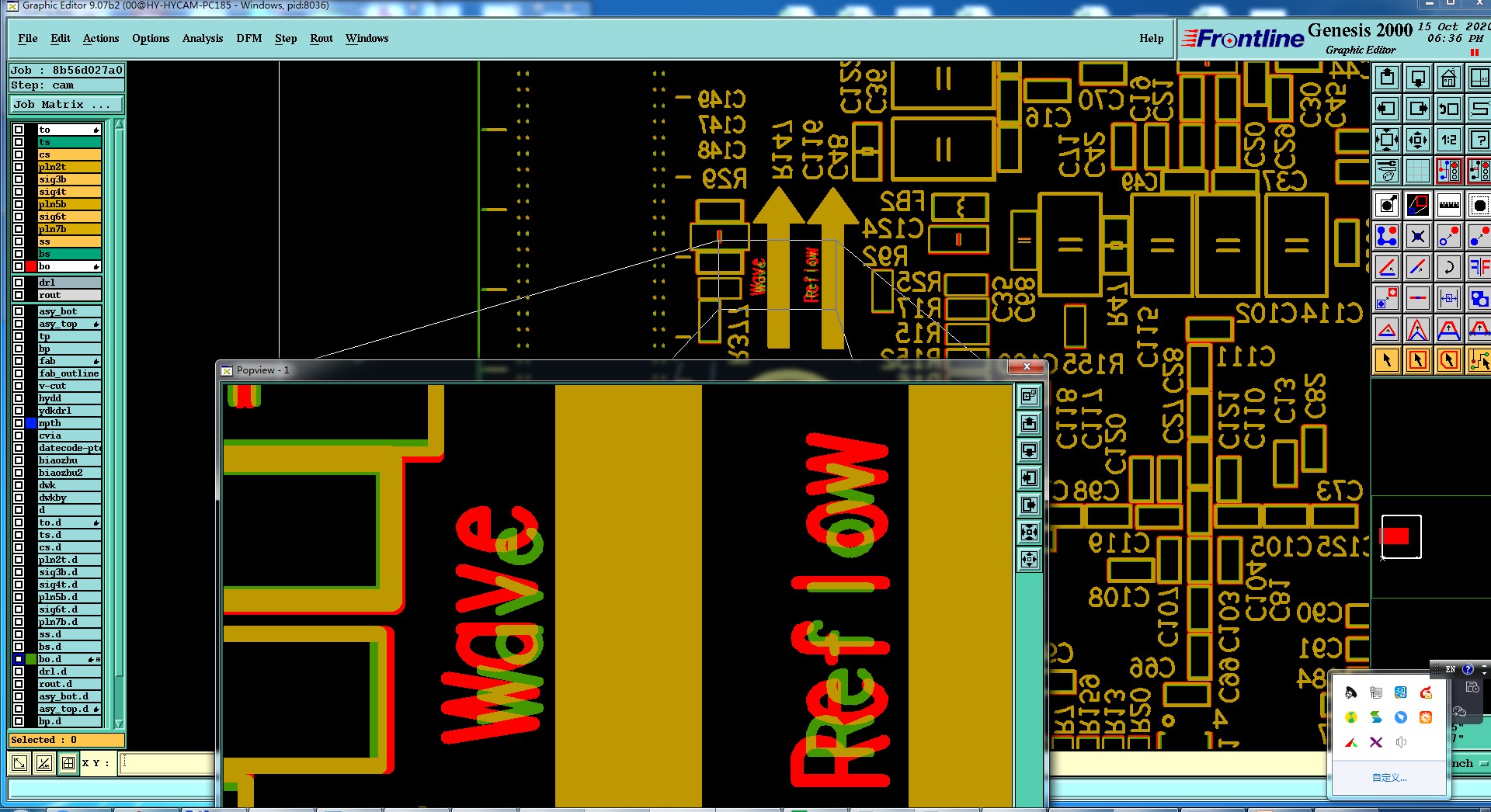Click the layer list vertical scrollbar
This screenshot has width=1491, height=812.
(x=119, y=423)
